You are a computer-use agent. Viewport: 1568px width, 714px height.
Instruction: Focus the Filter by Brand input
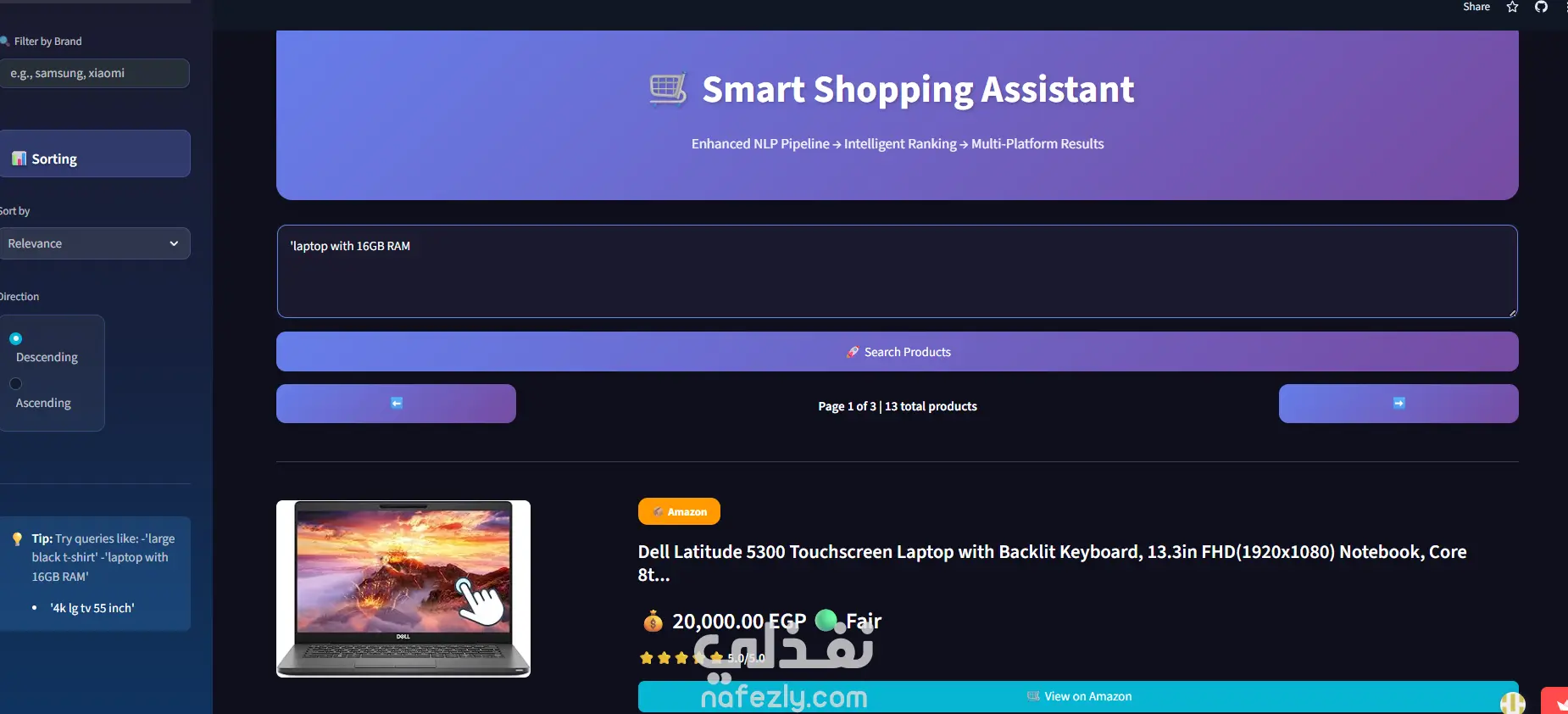[94, 73]
